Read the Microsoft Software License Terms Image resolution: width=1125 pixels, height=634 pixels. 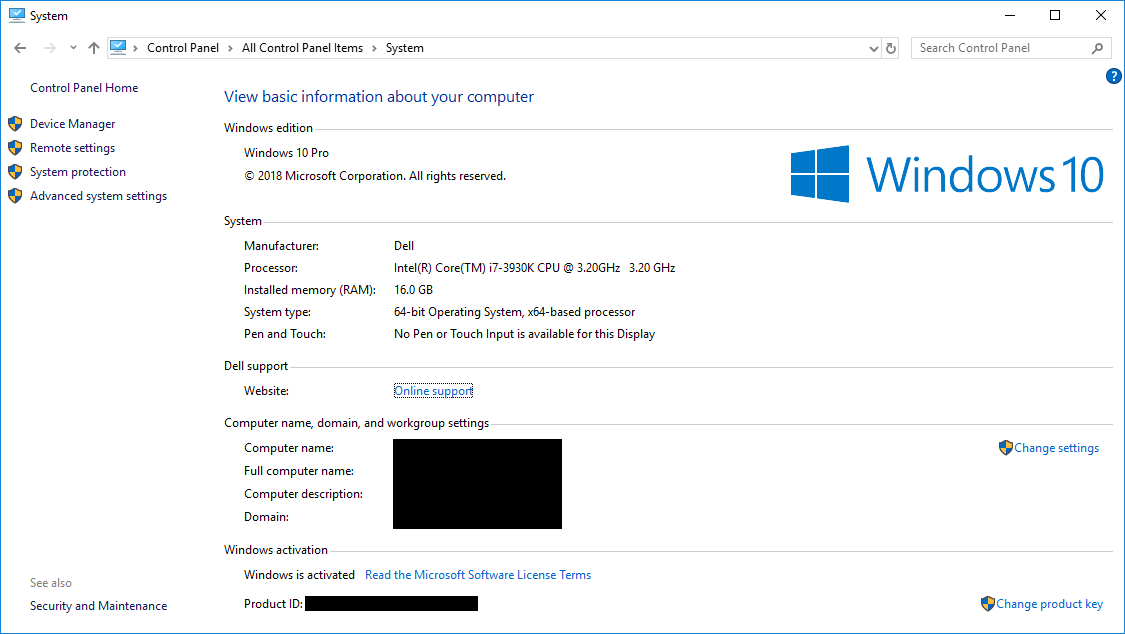tap(478, 575)
